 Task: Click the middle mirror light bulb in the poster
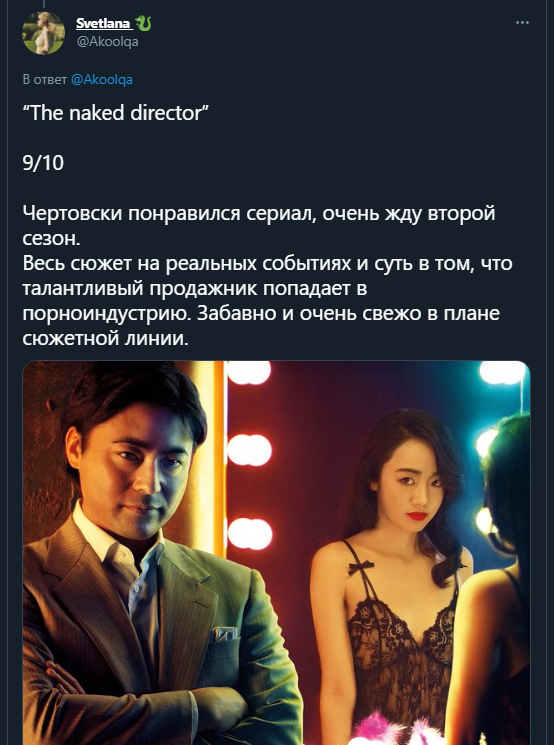(x=249, y=450)
